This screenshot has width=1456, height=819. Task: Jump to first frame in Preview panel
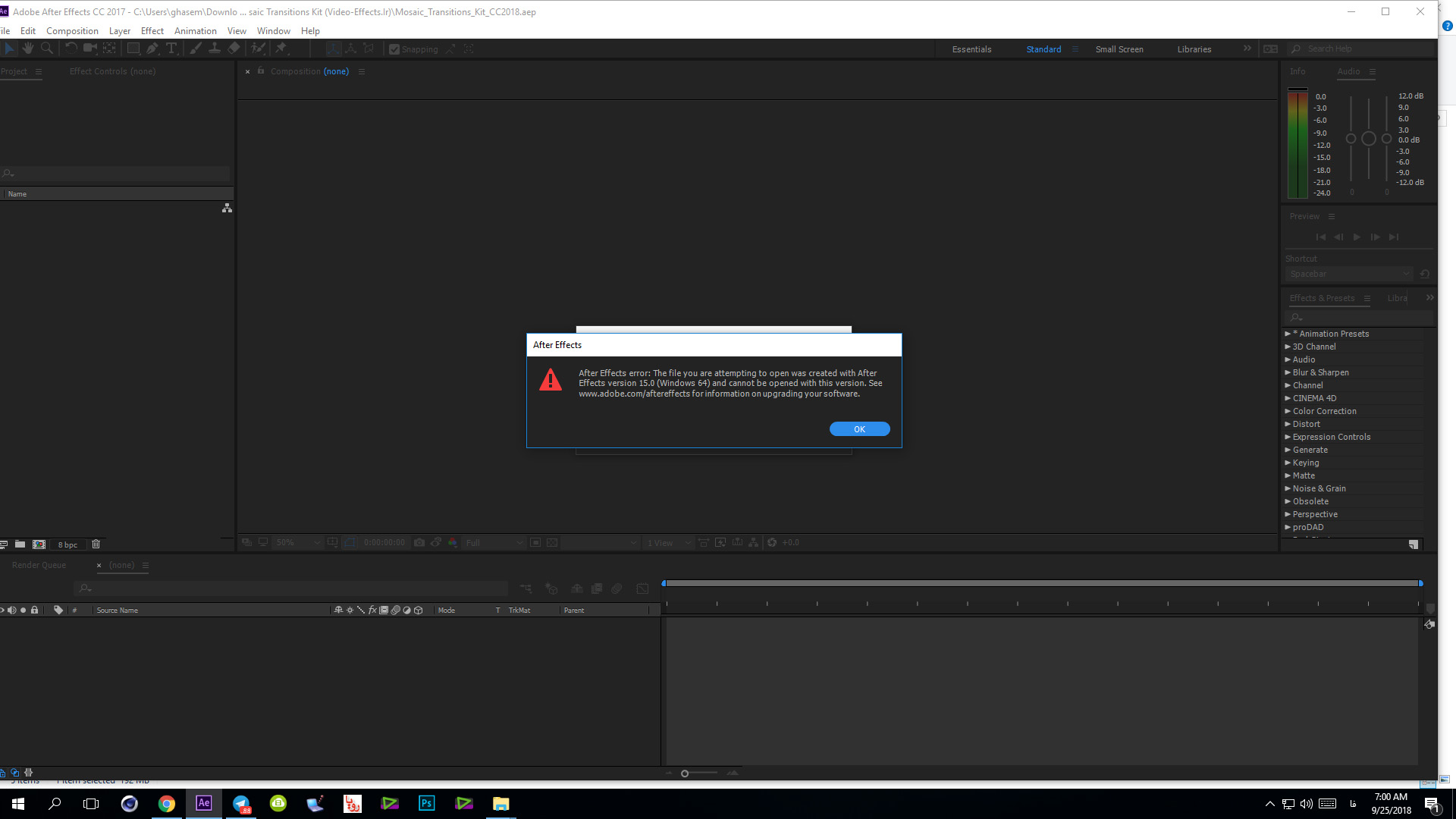[x=1320, y=237]
